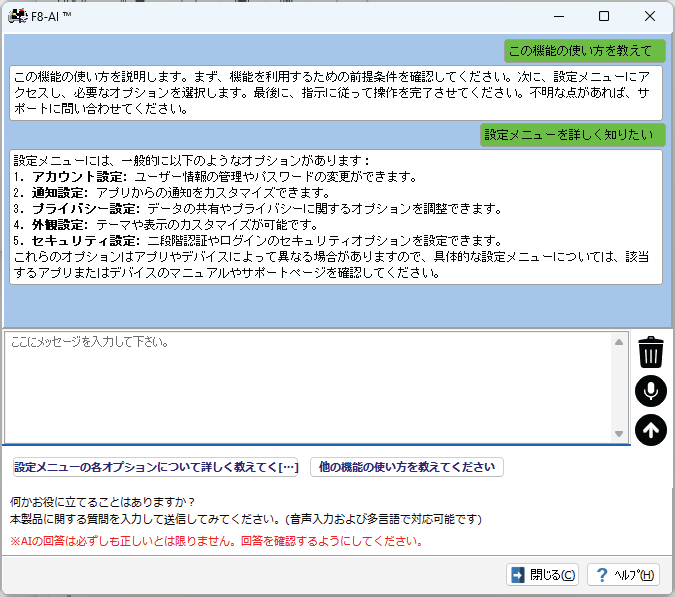The height and width of the screenshot is (597, 675).
Task: Choose suggestion 設定メニューの各オプションについて詳しく教えてく[…]
Action: (x=156, y=467)
